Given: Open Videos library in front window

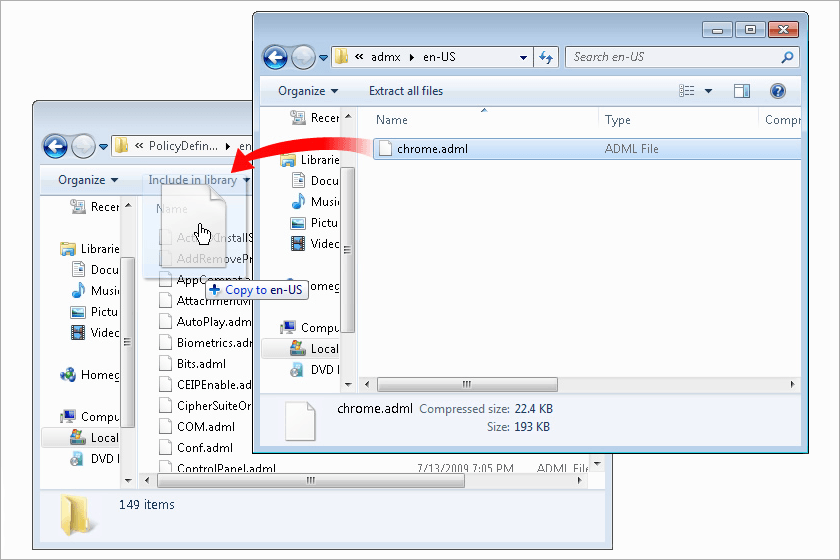Looking at the screenshot, I should (x=315, y=244).
